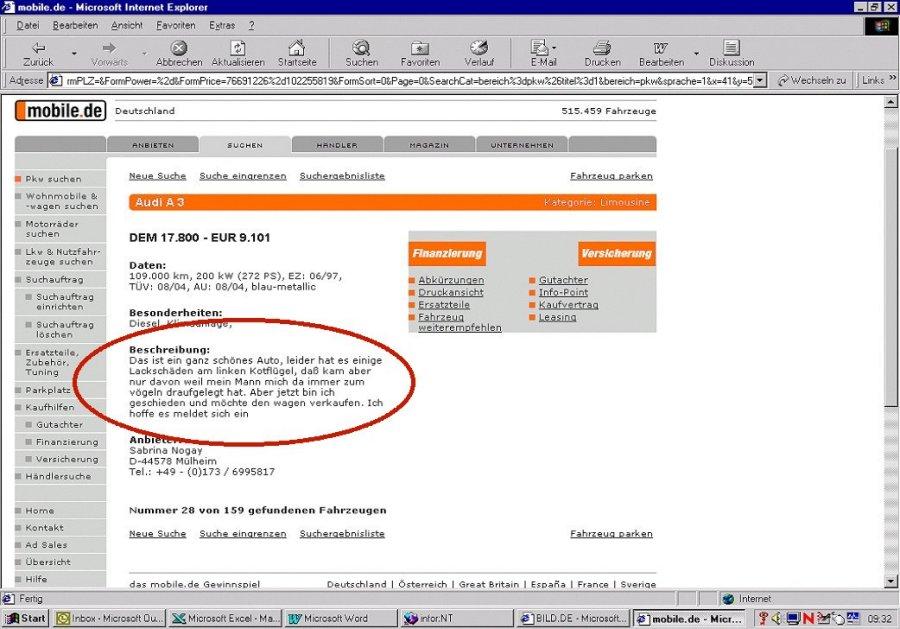Open the Gutachter link in gray box
Image resolution: width=900 pixels, height=629 pixels.
click(x=563, y=280)
